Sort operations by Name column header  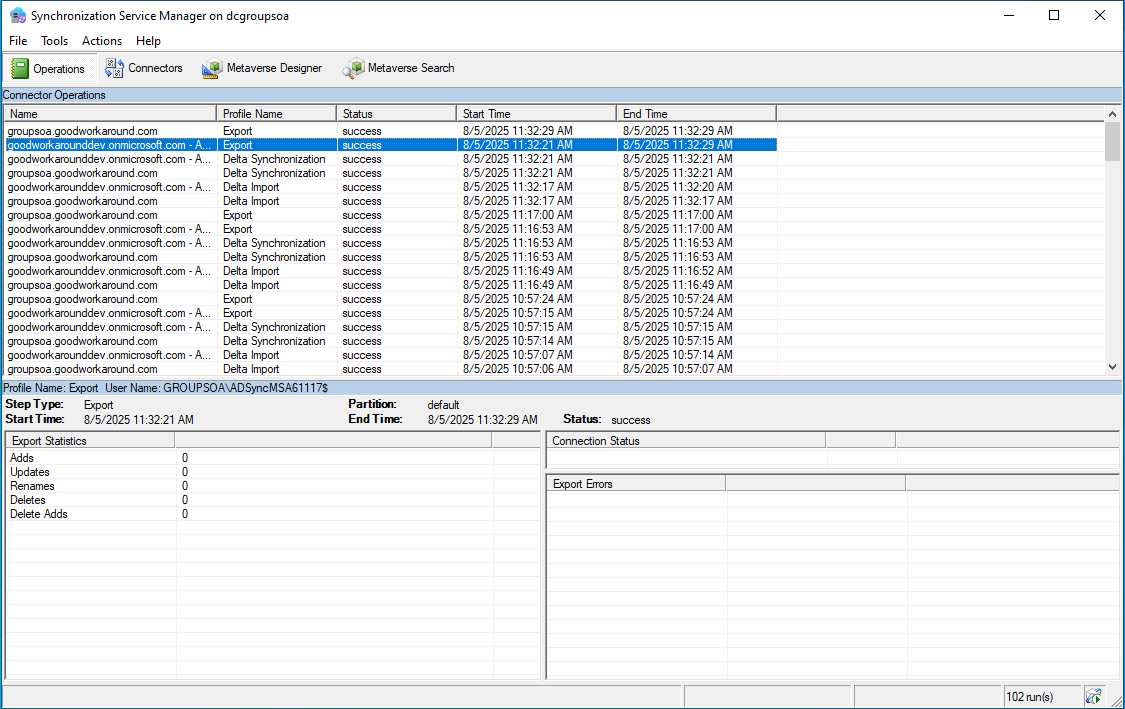click(110, 114)
